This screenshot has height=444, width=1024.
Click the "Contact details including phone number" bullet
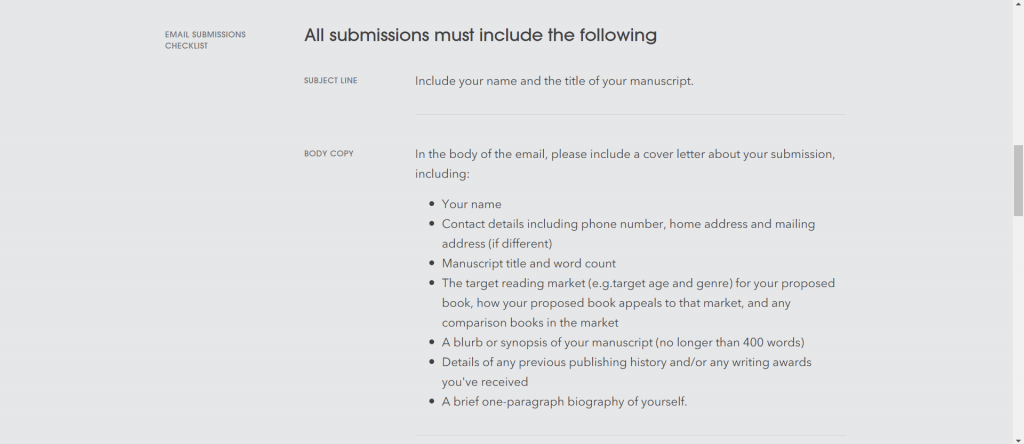tap(628, 224)
